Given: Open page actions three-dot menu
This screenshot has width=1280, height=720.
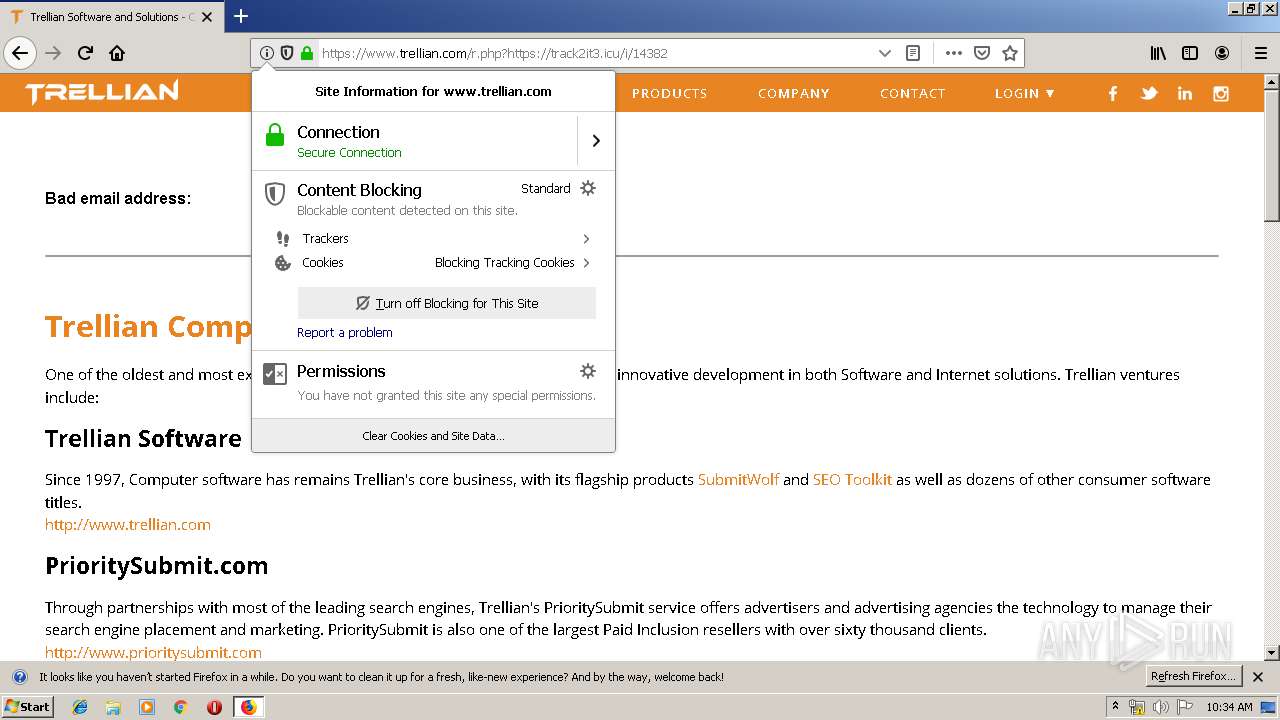Looking at the screenshot, I should [954, 53].
